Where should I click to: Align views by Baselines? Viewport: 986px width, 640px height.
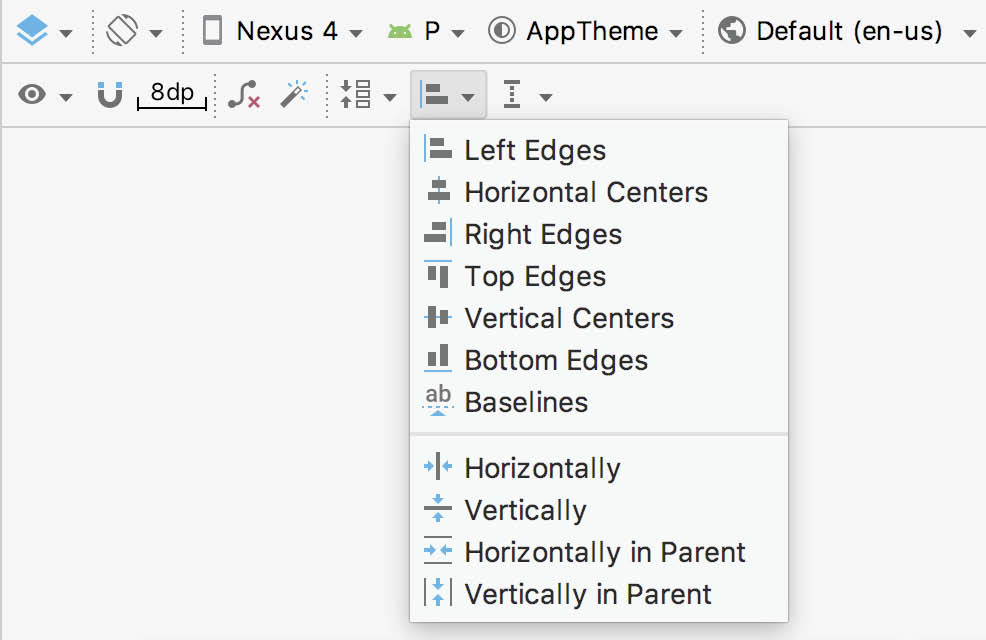coord(526,402)
